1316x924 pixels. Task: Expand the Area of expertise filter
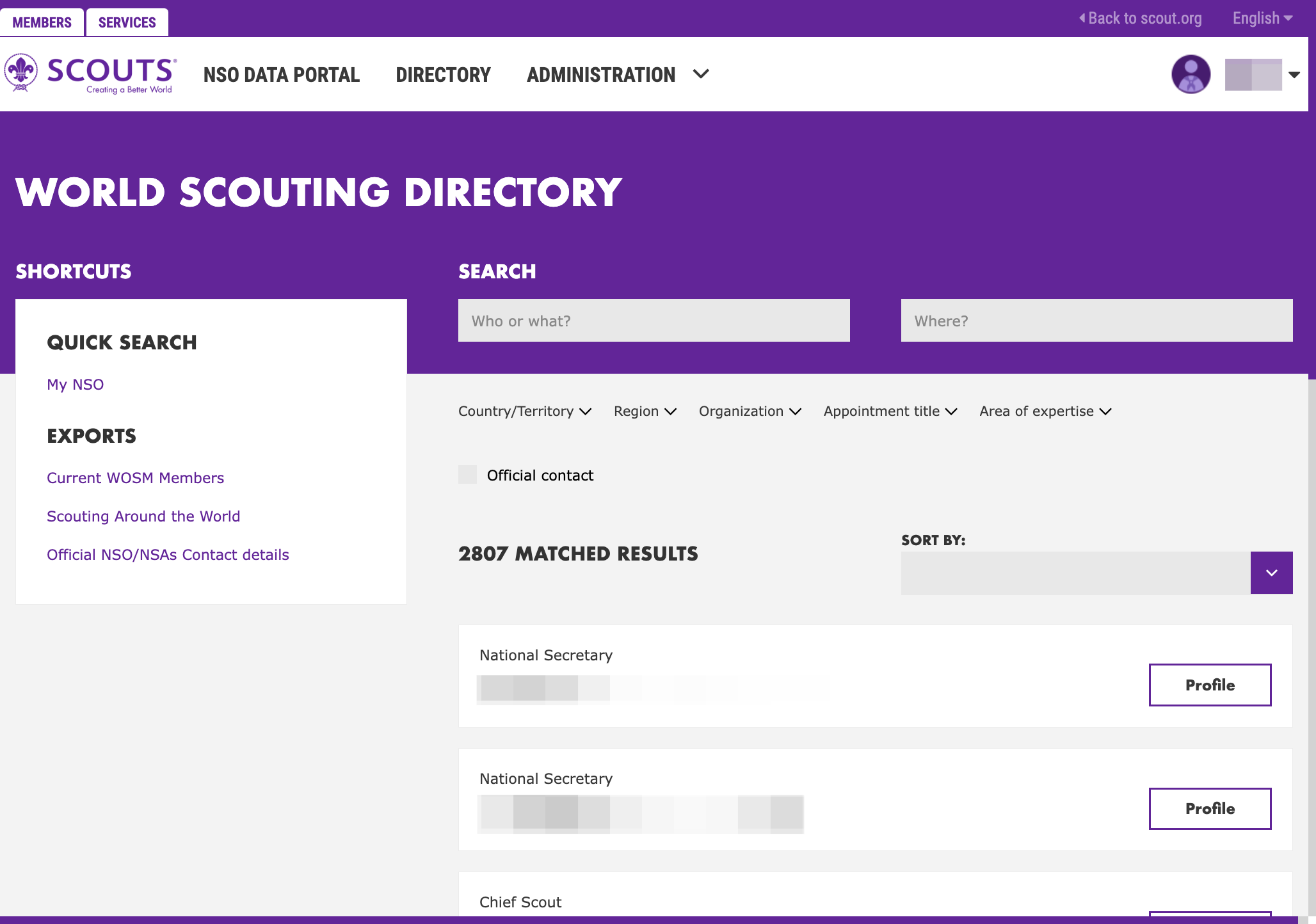point(1045,411)
